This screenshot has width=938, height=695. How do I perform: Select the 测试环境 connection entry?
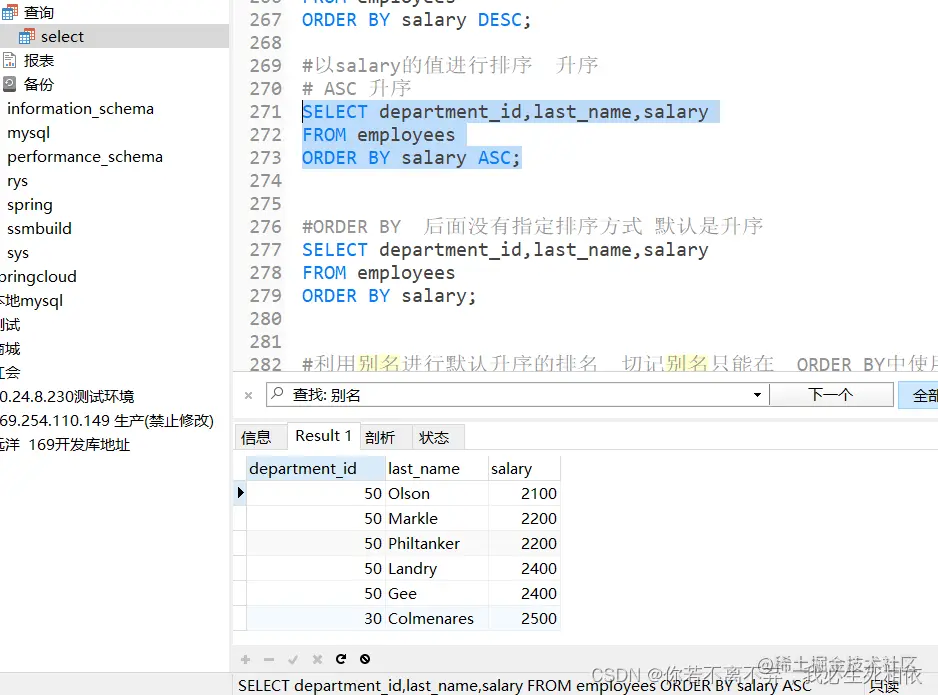click(67, 397)
